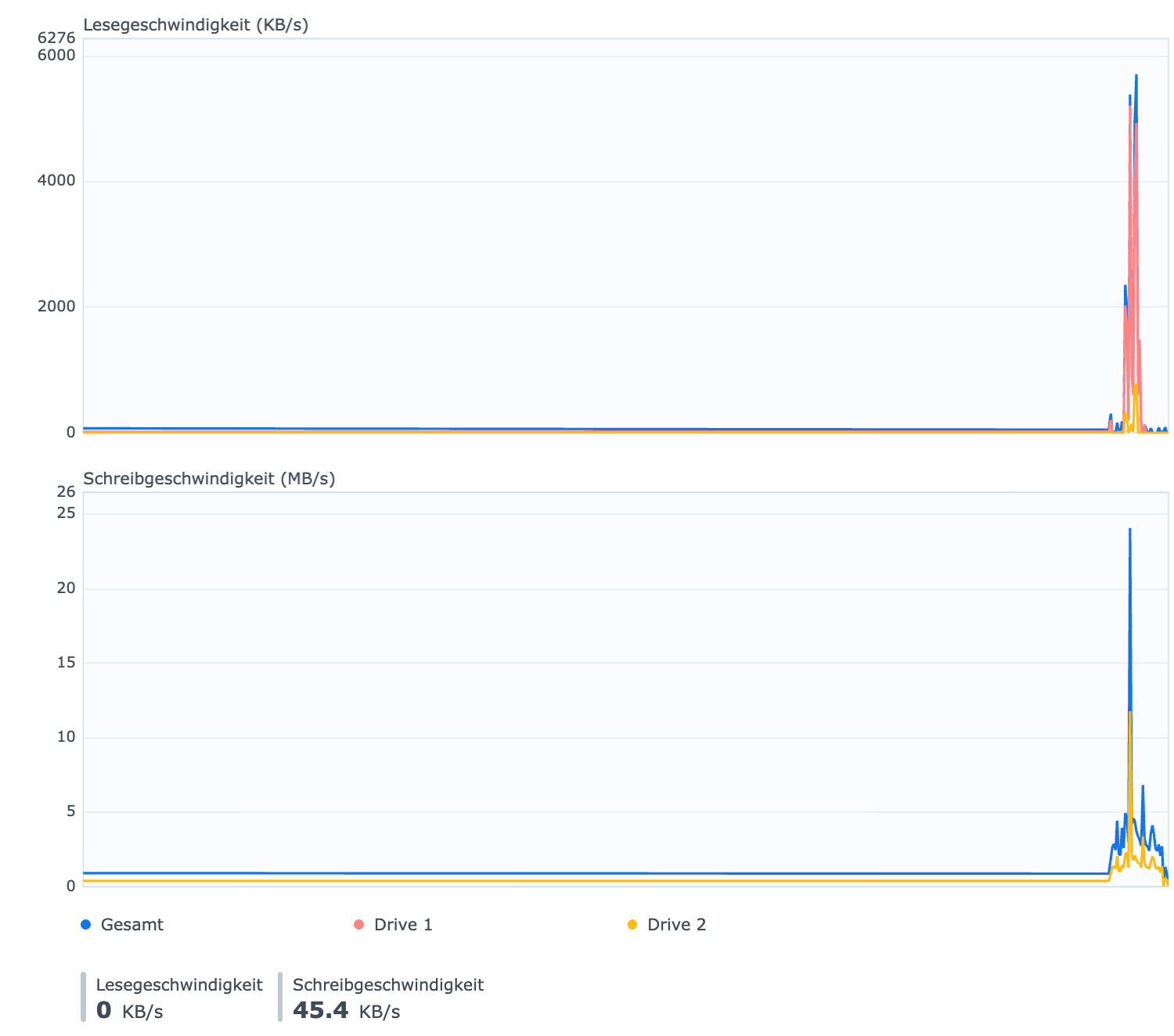Click the 26 maximum axis value on write chart
This screenshot has height=1036, width=1174.
(x=67, y=491)
